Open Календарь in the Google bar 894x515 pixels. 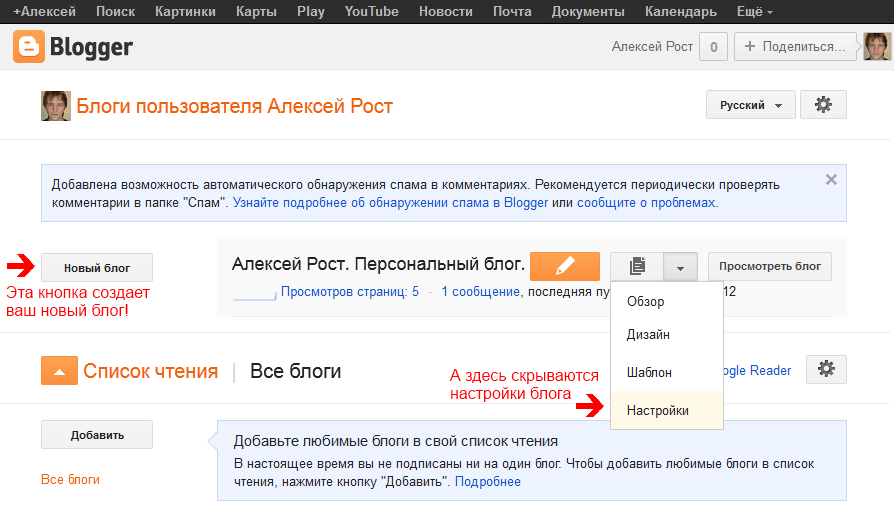(681, 11)
